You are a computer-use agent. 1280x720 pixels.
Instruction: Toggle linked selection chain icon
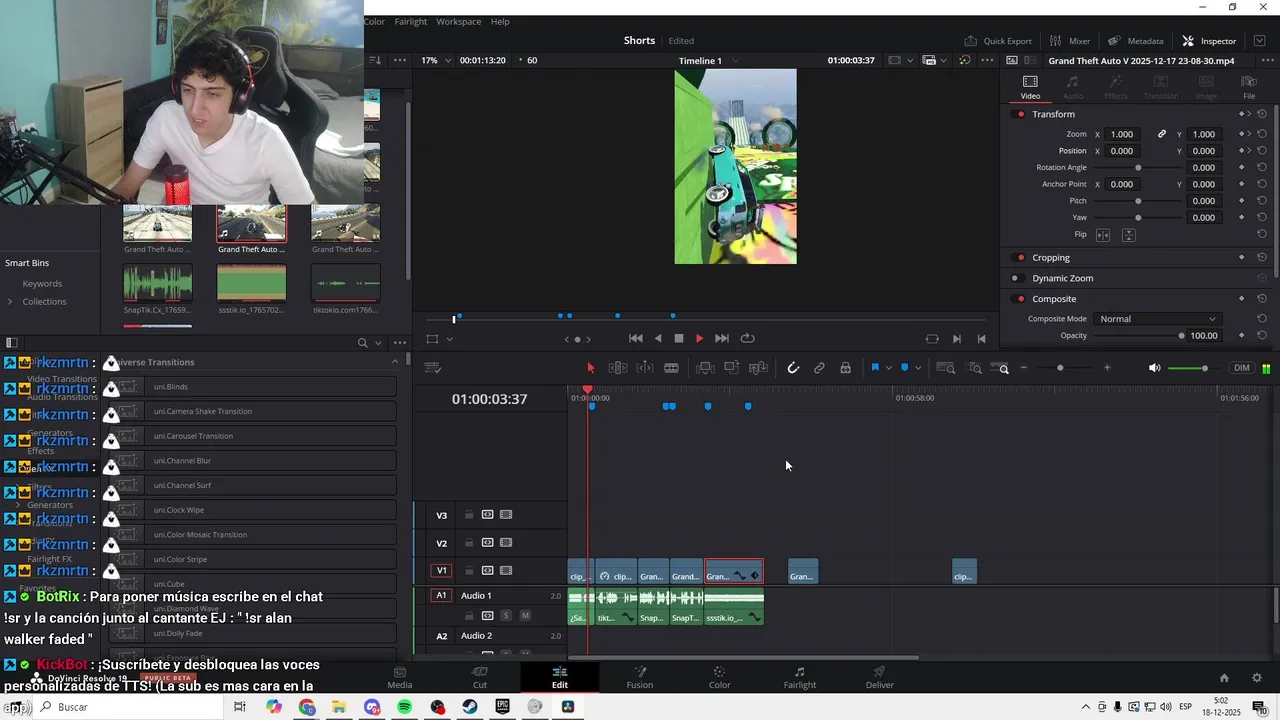pos(819,368)
